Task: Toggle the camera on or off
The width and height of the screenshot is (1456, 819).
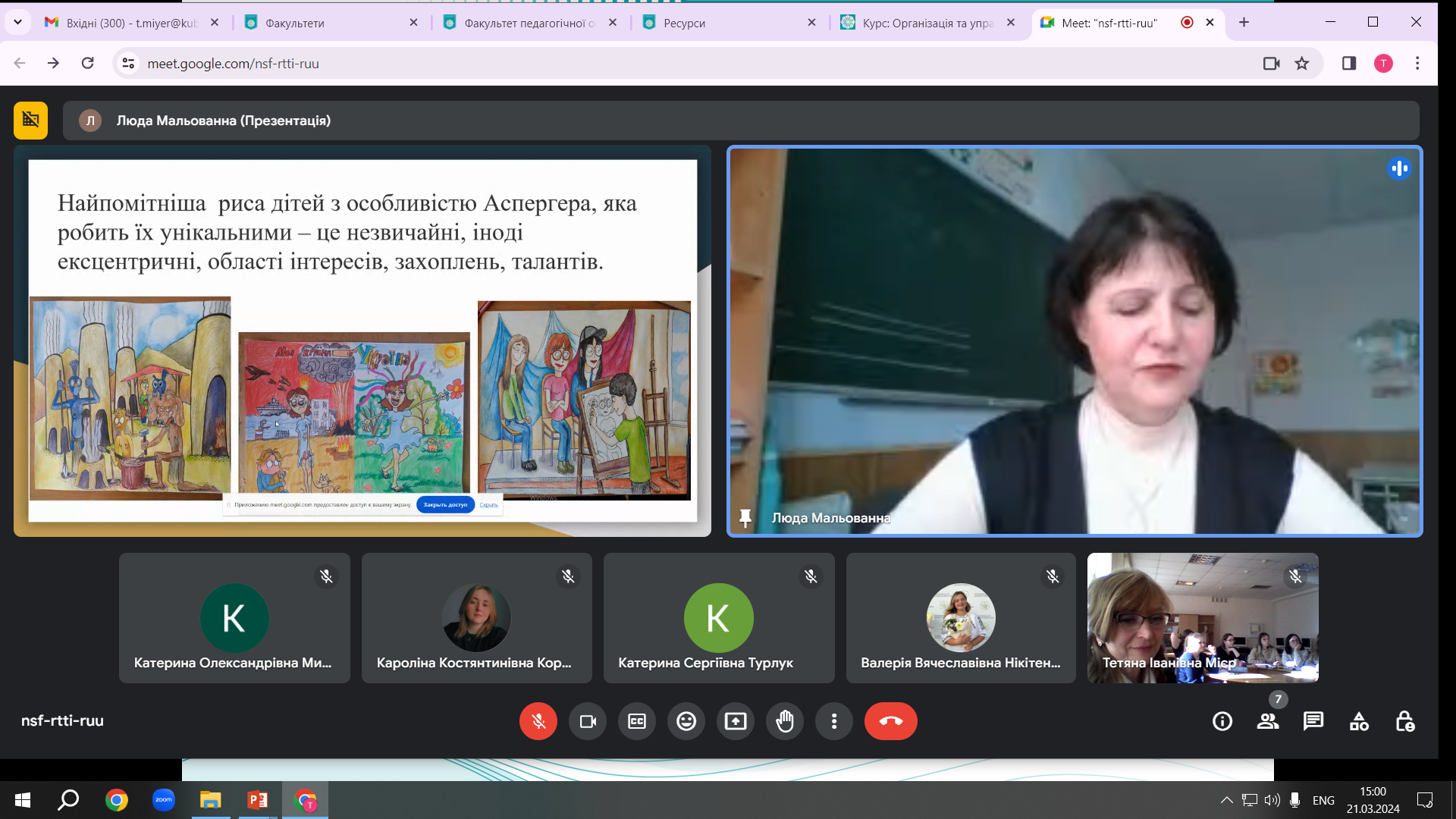Action: point(587,721)
